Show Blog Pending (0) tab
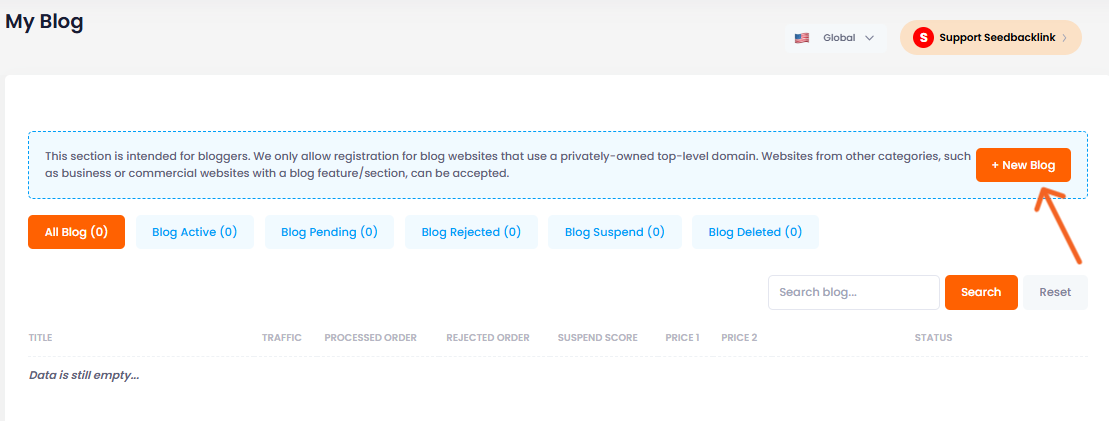 pos(330,232)
